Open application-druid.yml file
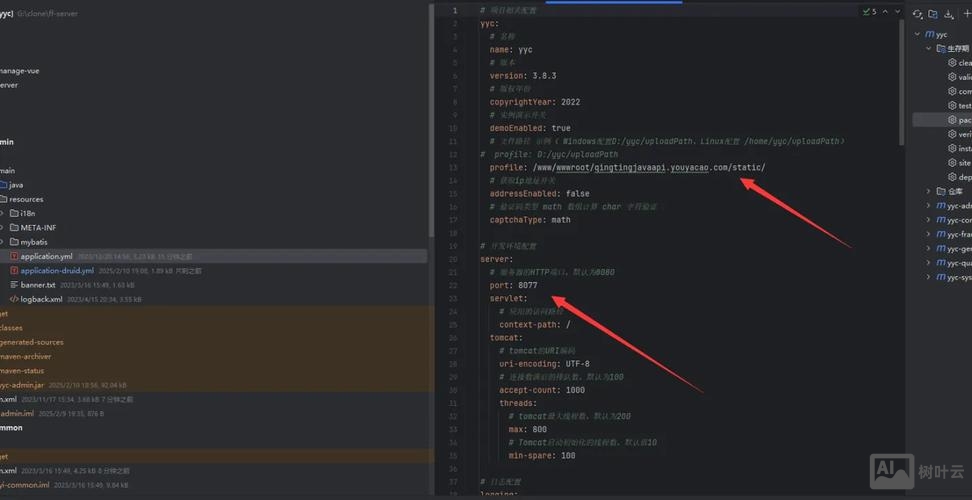Viewport: 972px width, 500px height. point(57,270)
